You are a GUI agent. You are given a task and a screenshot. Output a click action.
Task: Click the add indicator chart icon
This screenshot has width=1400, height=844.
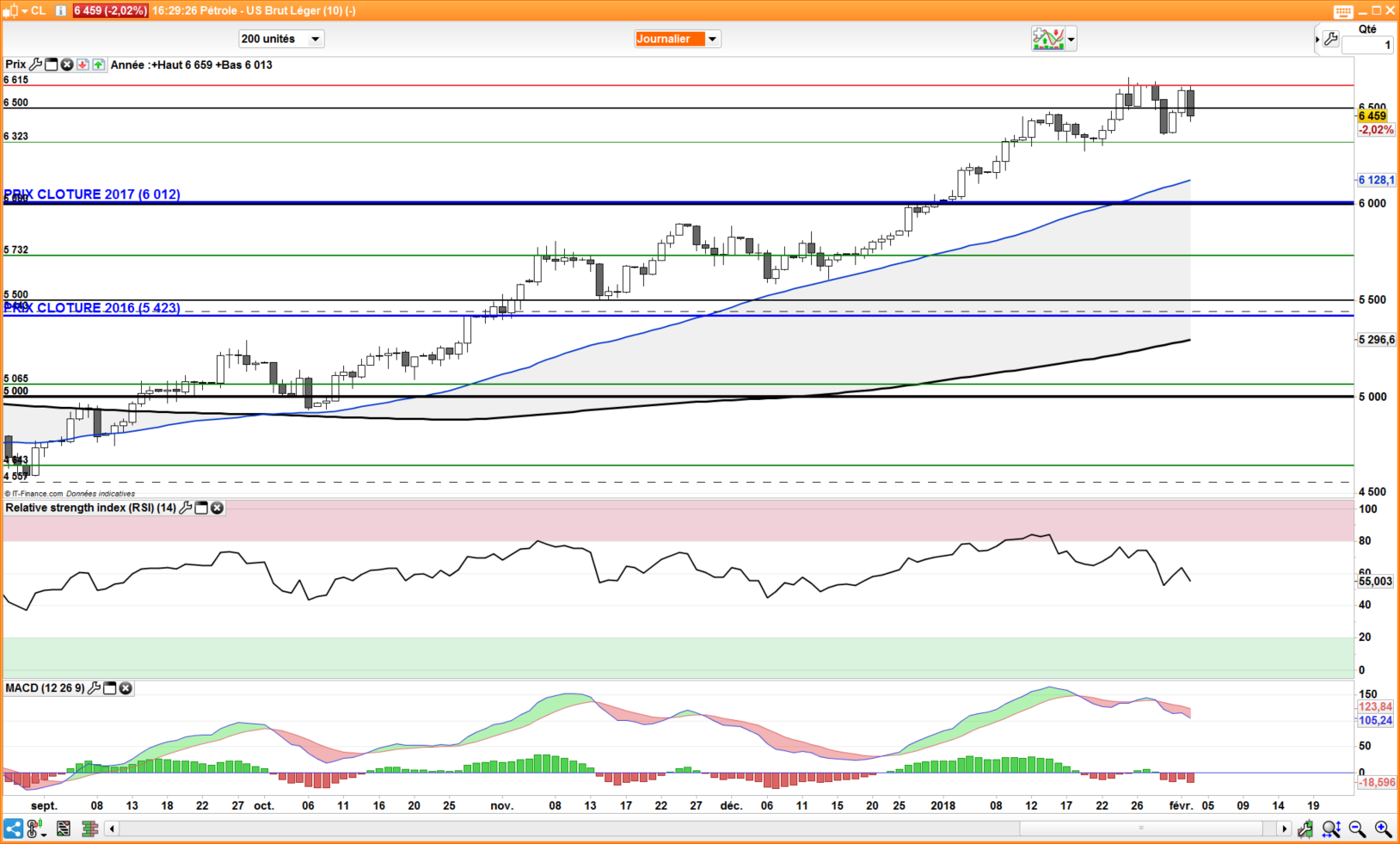pos(1048,39)
